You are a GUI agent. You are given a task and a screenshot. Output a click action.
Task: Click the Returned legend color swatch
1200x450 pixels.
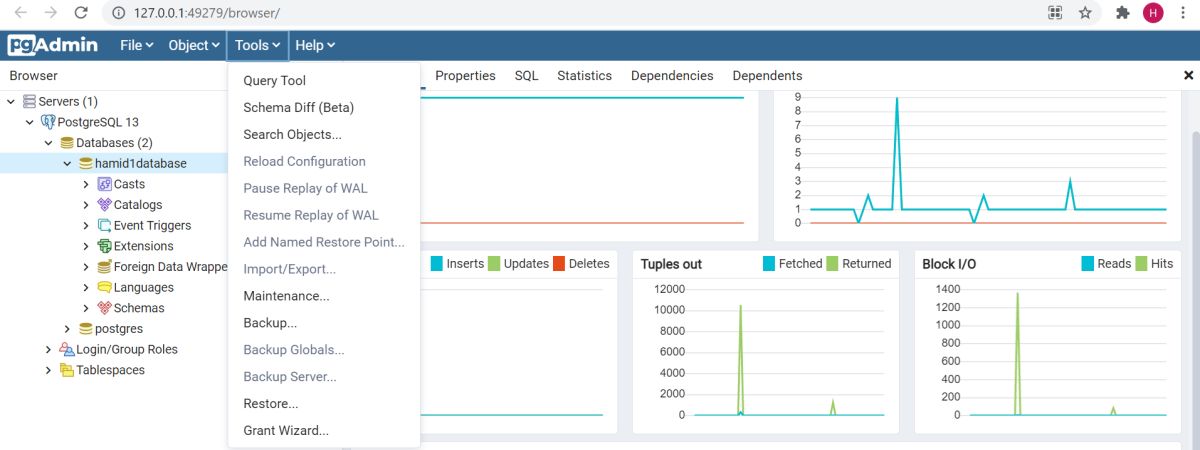832,264
